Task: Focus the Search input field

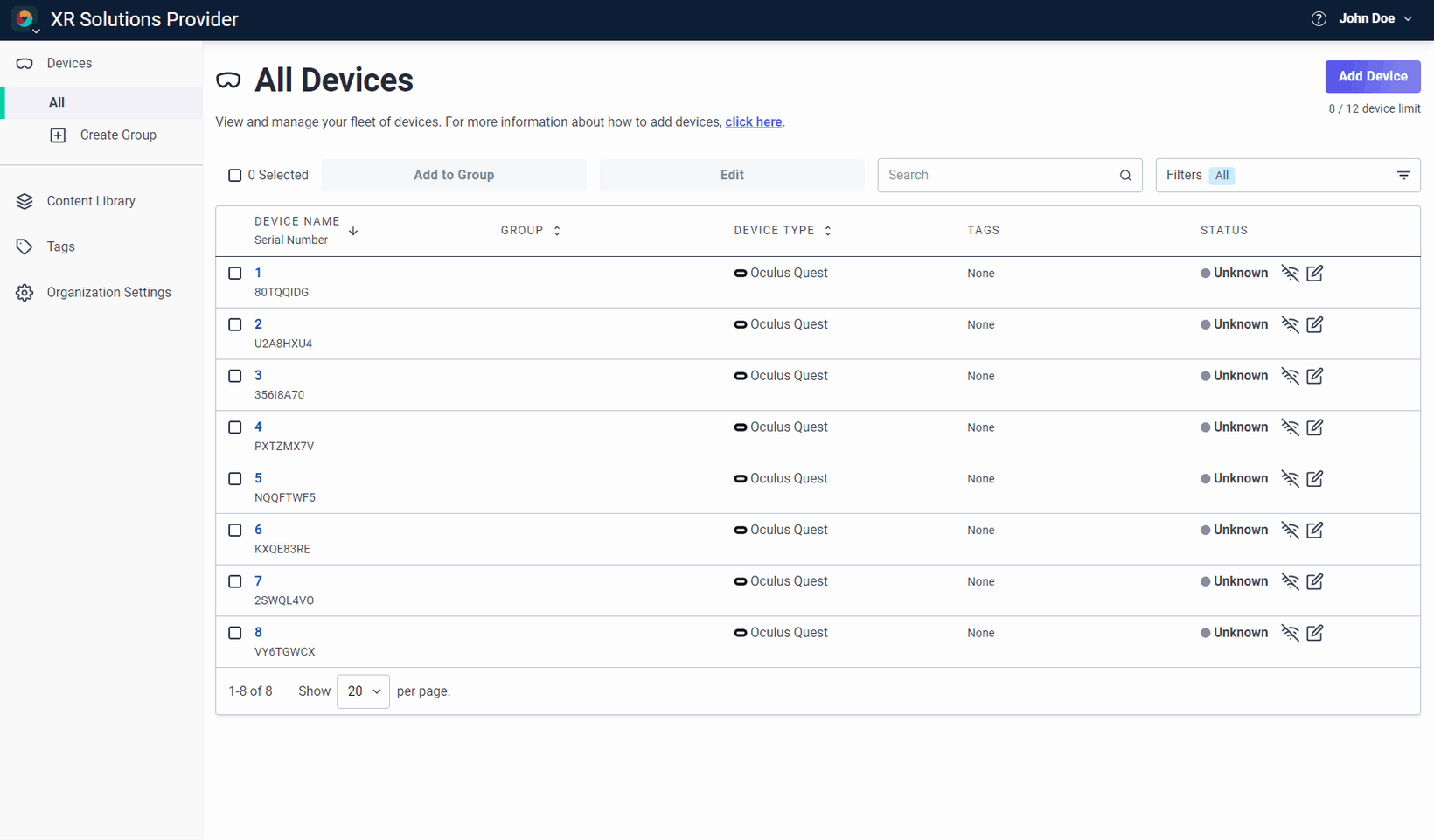Action: (x=1010, y=176)
